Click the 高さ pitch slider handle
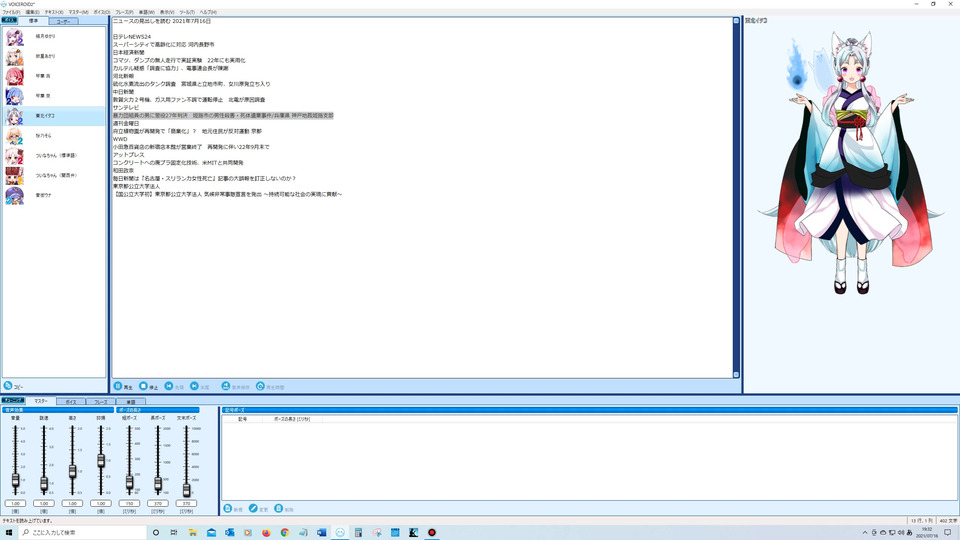Image resolution: width=960 pixels, height=540 pixels. pos(72,471)
